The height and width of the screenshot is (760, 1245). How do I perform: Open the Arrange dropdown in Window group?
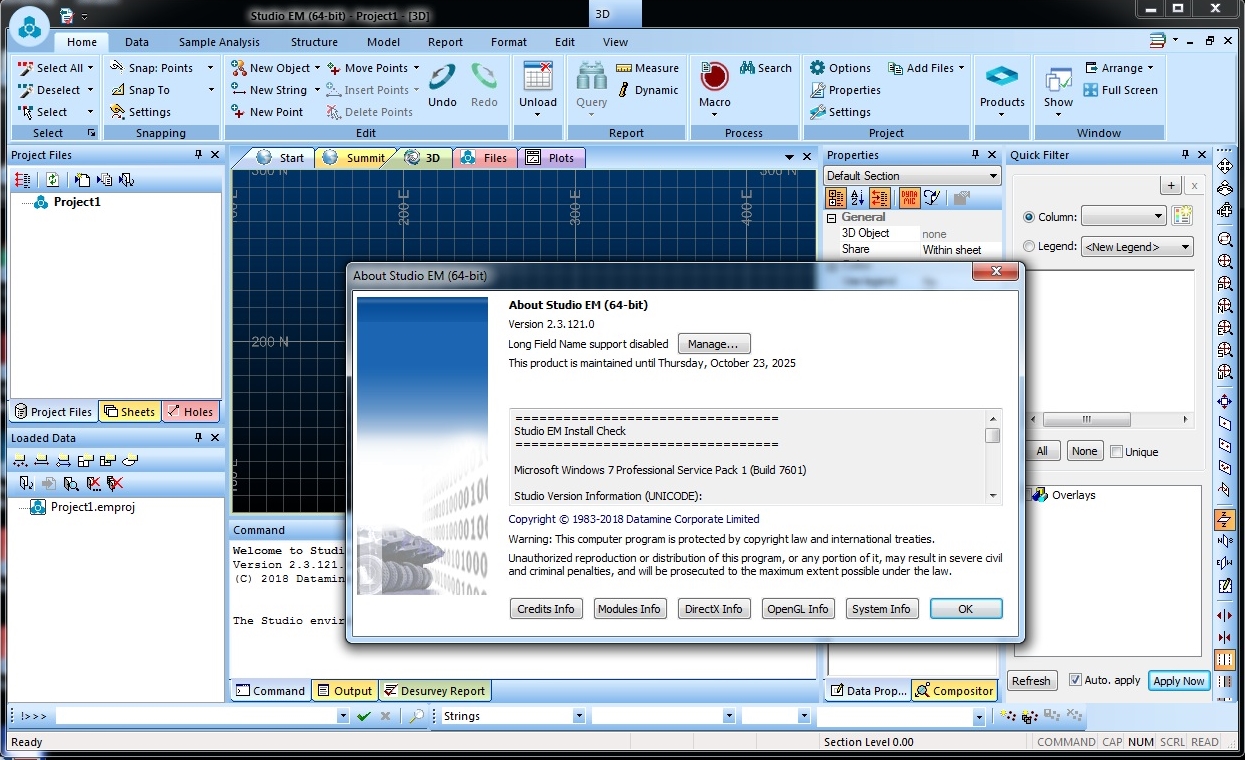[x=1119, y=68]
